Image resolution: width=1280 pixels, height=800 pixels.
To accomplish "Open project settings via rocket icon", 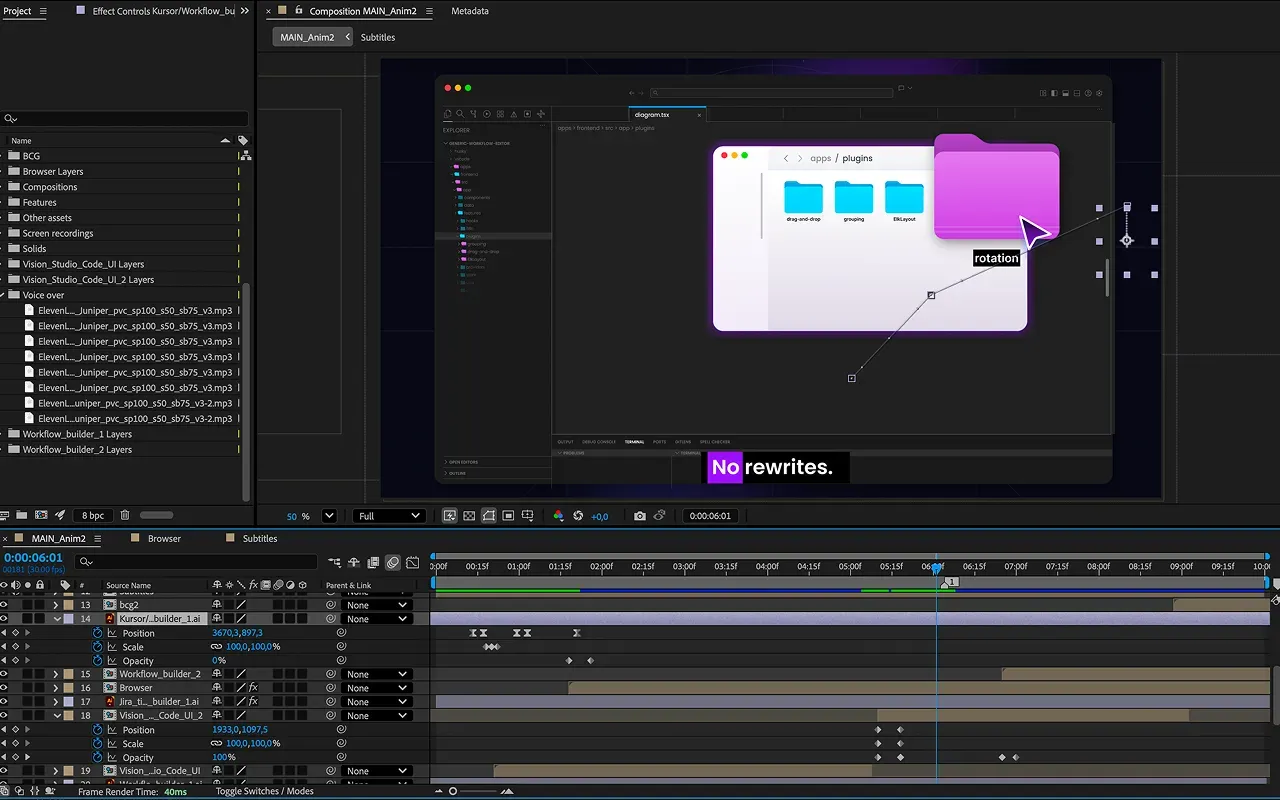I will pyautogui.click(x=60, y=515).
